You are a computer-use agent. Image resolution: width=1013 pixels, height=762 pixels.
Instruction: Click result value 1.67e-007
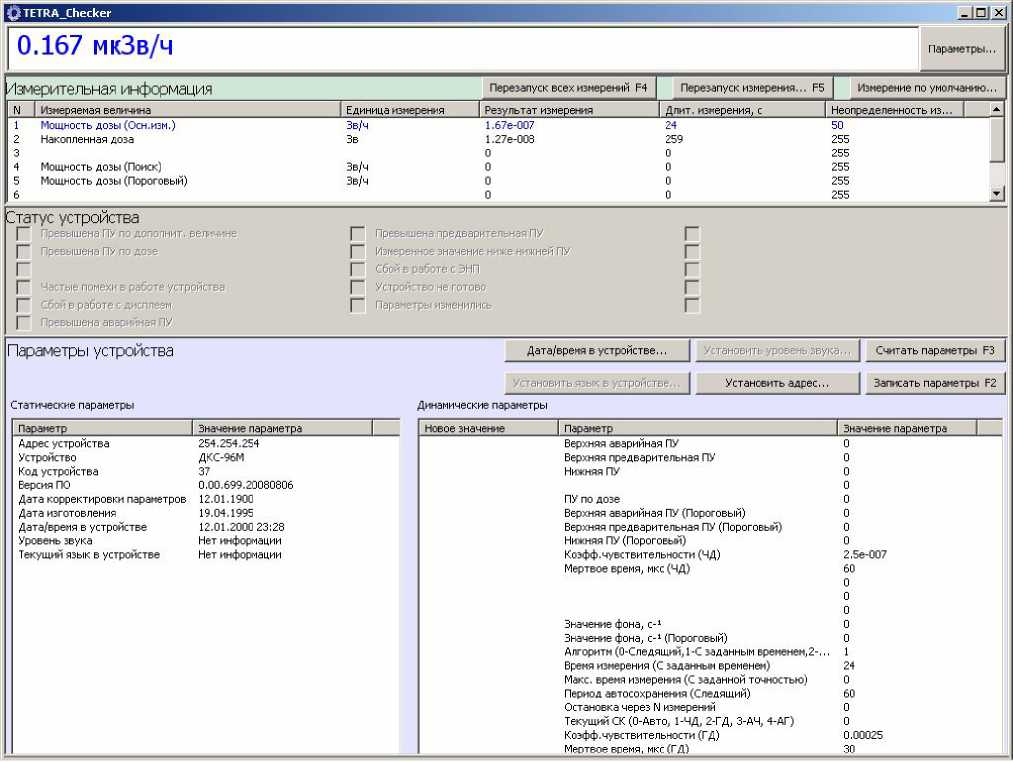pos(510,125)
